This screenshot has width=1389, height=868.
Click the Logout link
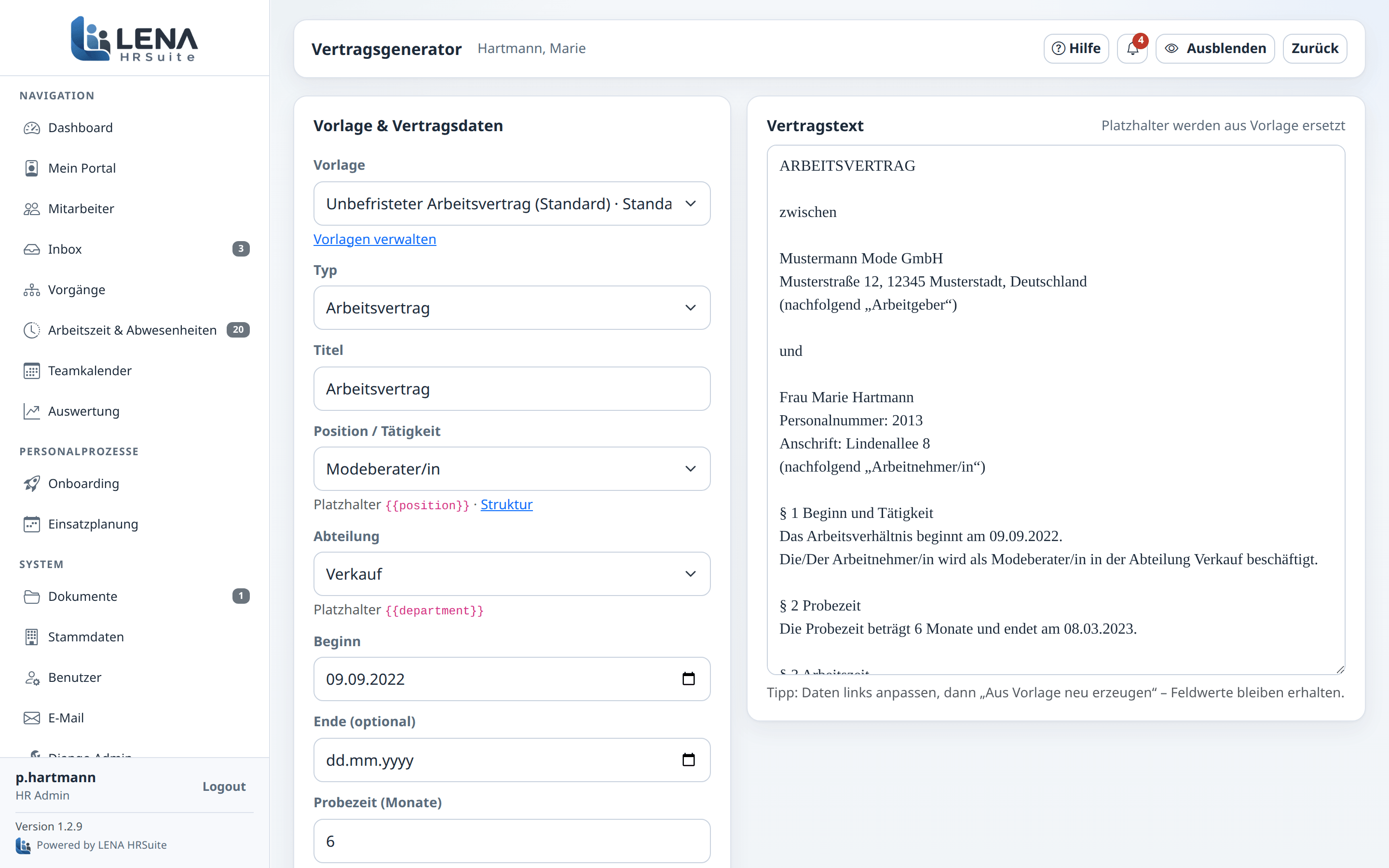click(224, 787)
